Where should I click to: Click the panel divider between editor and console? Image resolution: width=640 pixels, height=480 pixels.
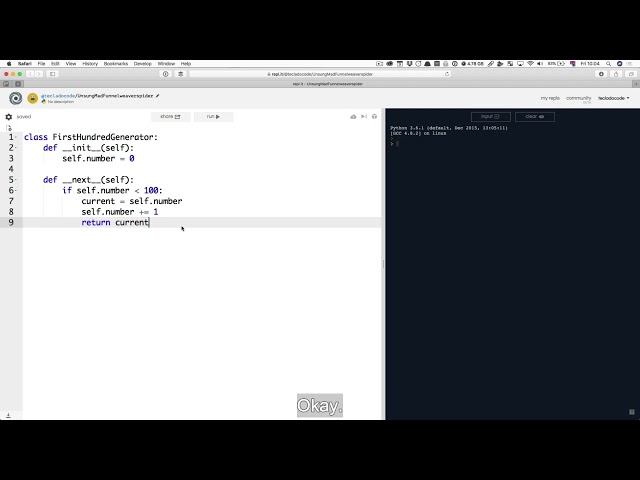click(x=383, y=264)
